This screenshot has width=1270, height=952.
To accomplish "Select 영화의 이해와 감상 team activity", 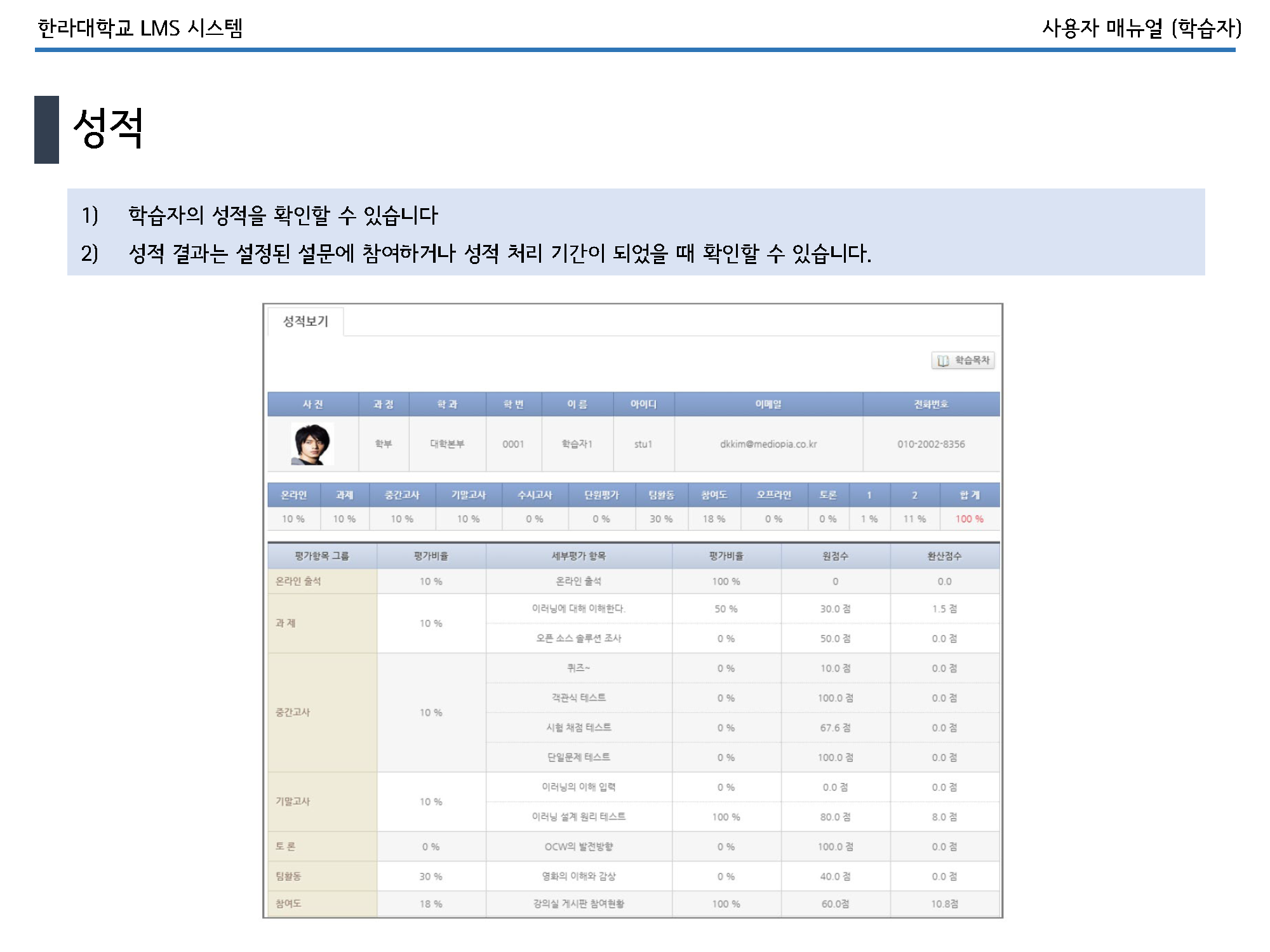I will click(x=578, y=876).
